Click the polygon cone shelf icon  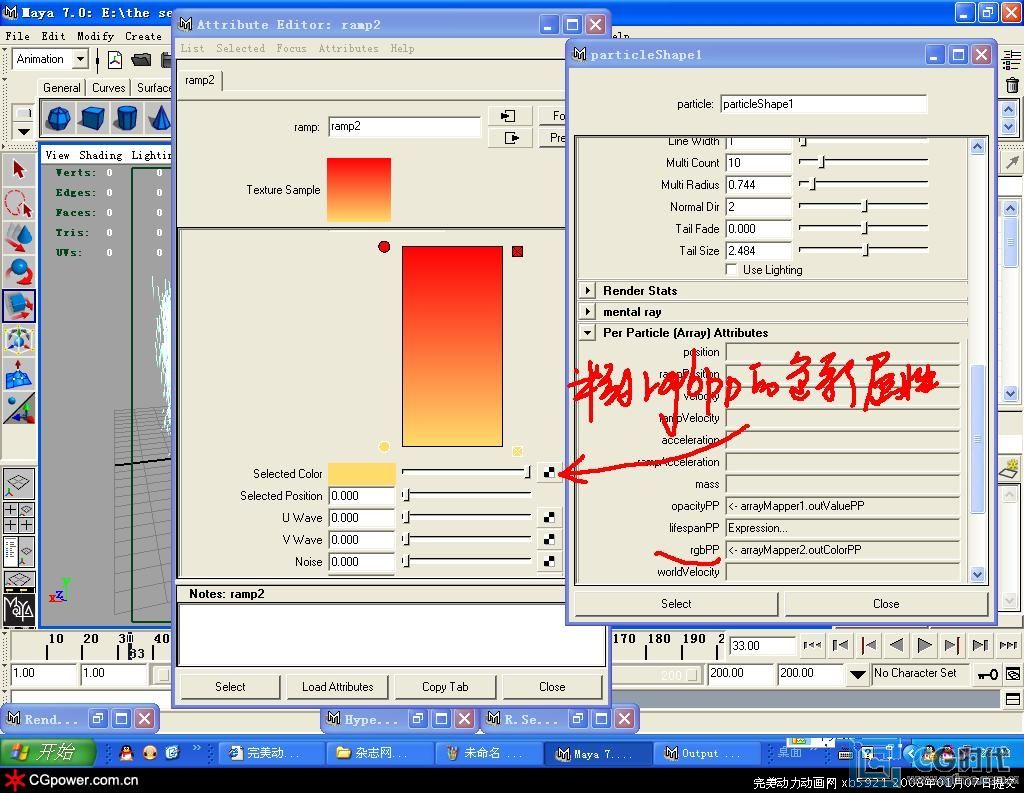pyautogui.click(x=159, y=118)
